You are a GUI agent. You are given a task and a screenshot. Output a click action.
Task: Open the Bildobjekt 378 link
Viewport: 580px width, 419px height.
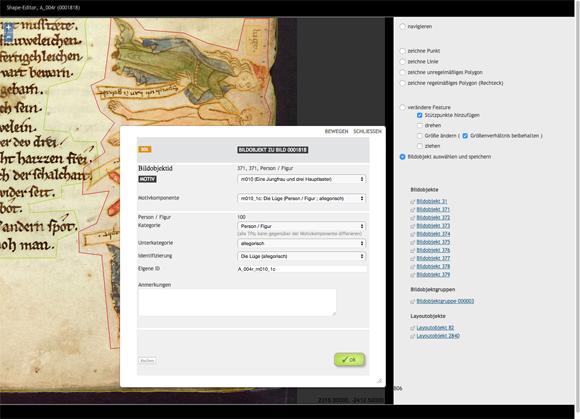433,267
